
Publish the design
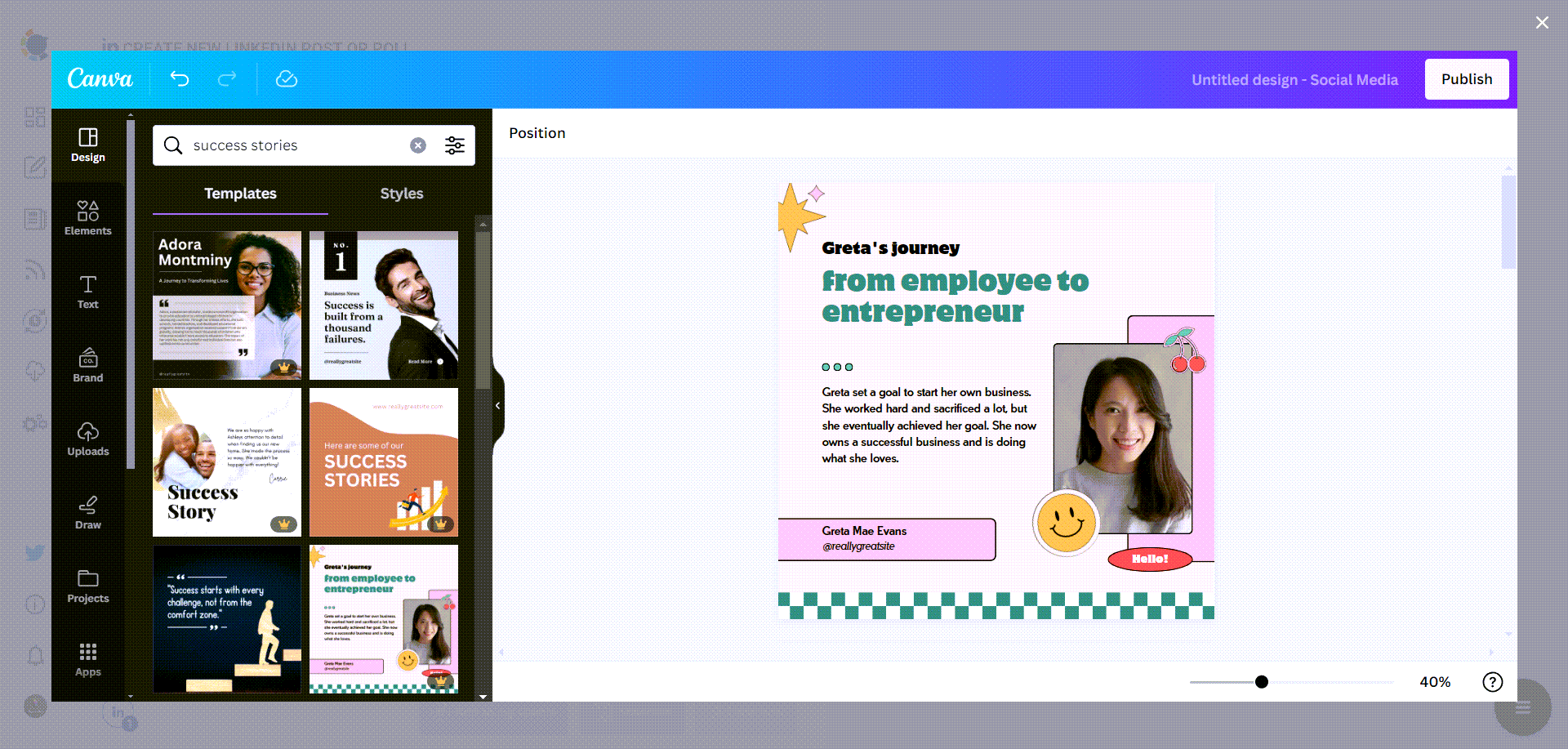tap(1466, 79)
